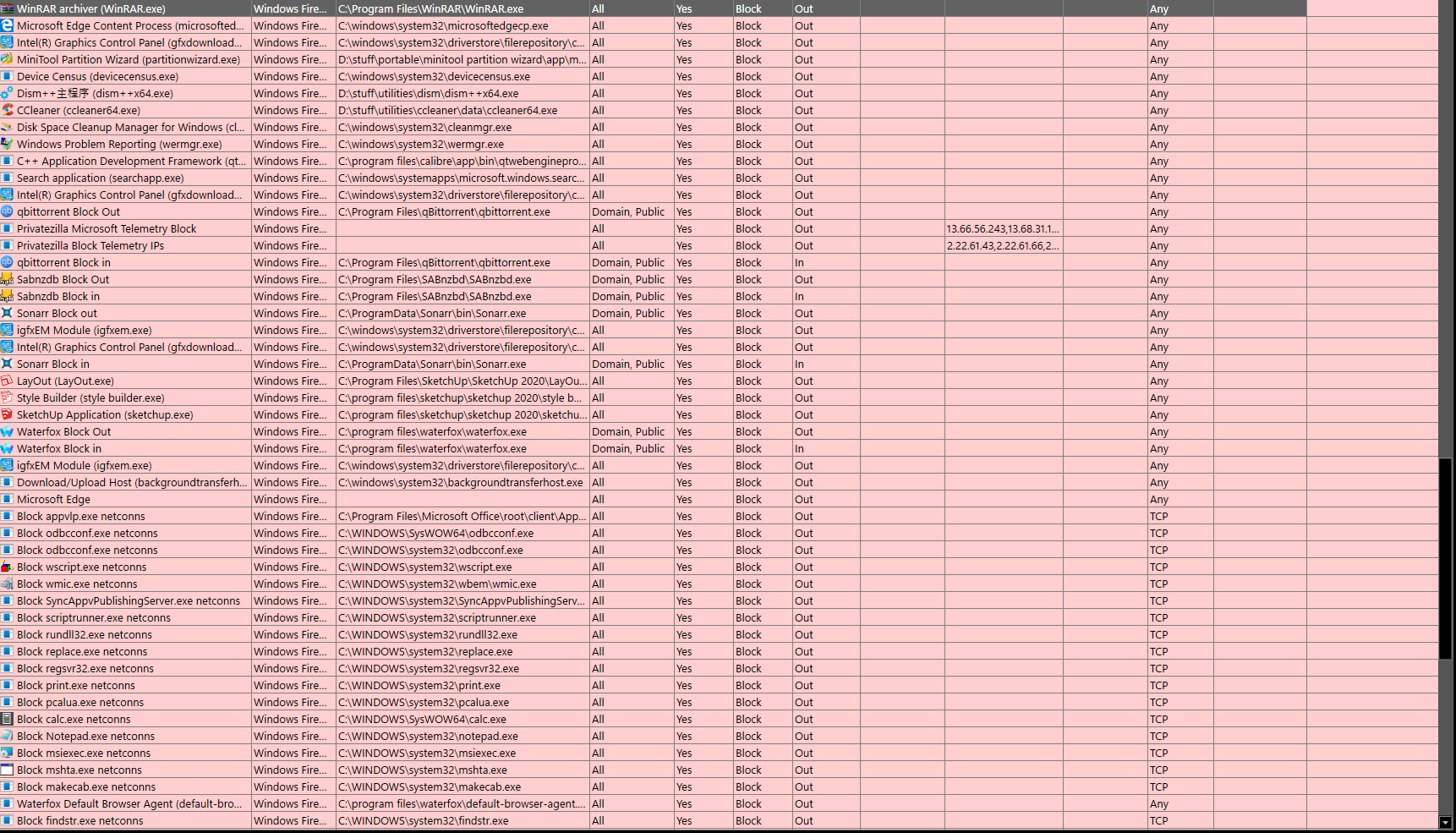Screen dimensions: 1456x833
Task: Click the wermgr.exe program path cell
Action: click(463, 144)
